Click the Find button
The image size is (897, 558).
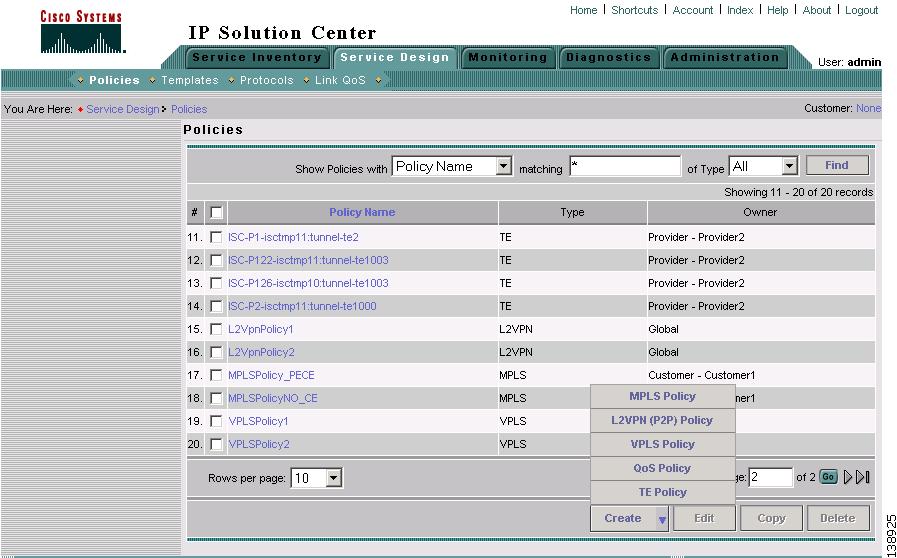(837, 165)
